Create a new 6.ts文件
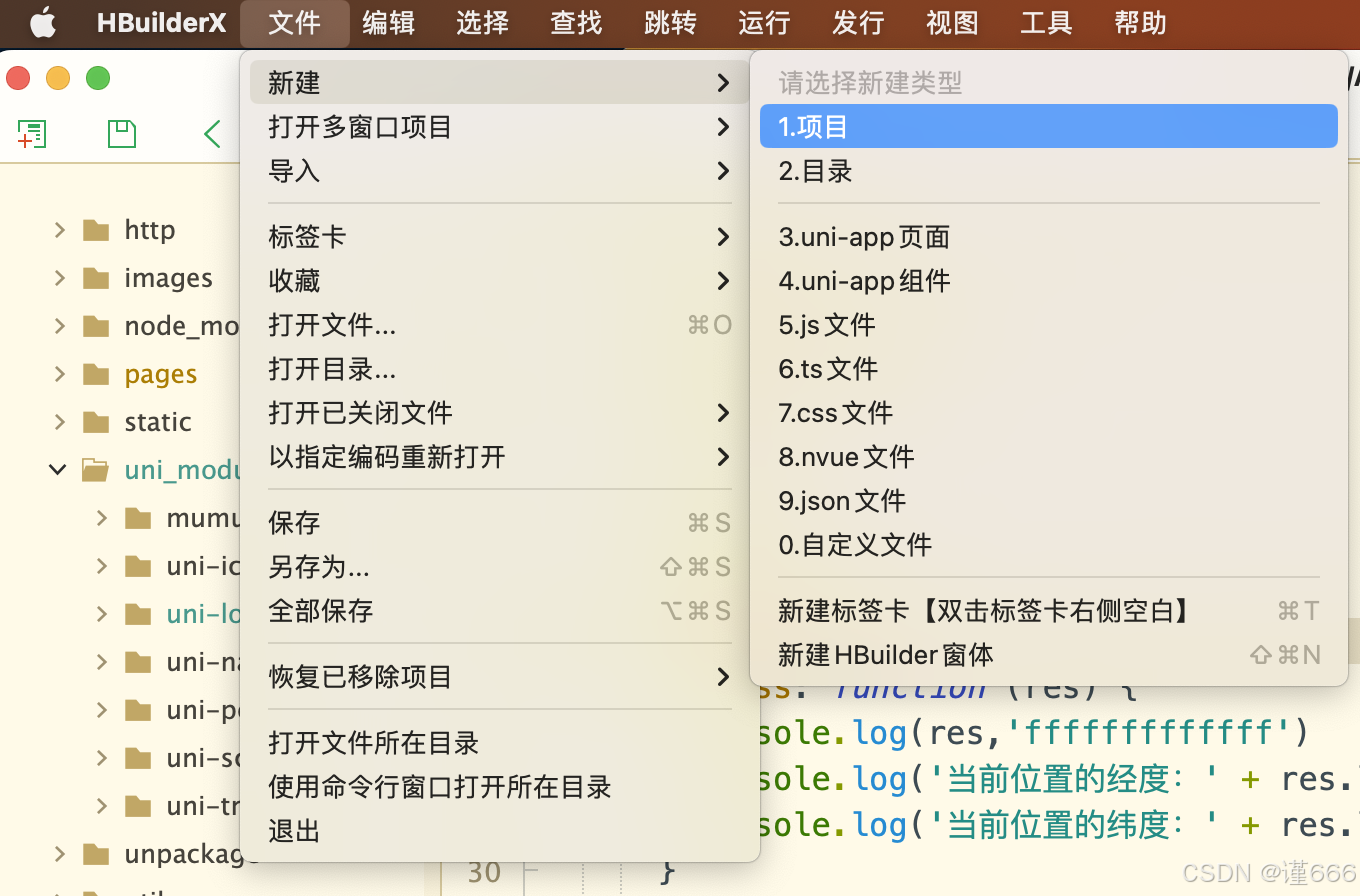Image resolution: width=1360 pixels, height=896 pixels. tap(1049, 369)
